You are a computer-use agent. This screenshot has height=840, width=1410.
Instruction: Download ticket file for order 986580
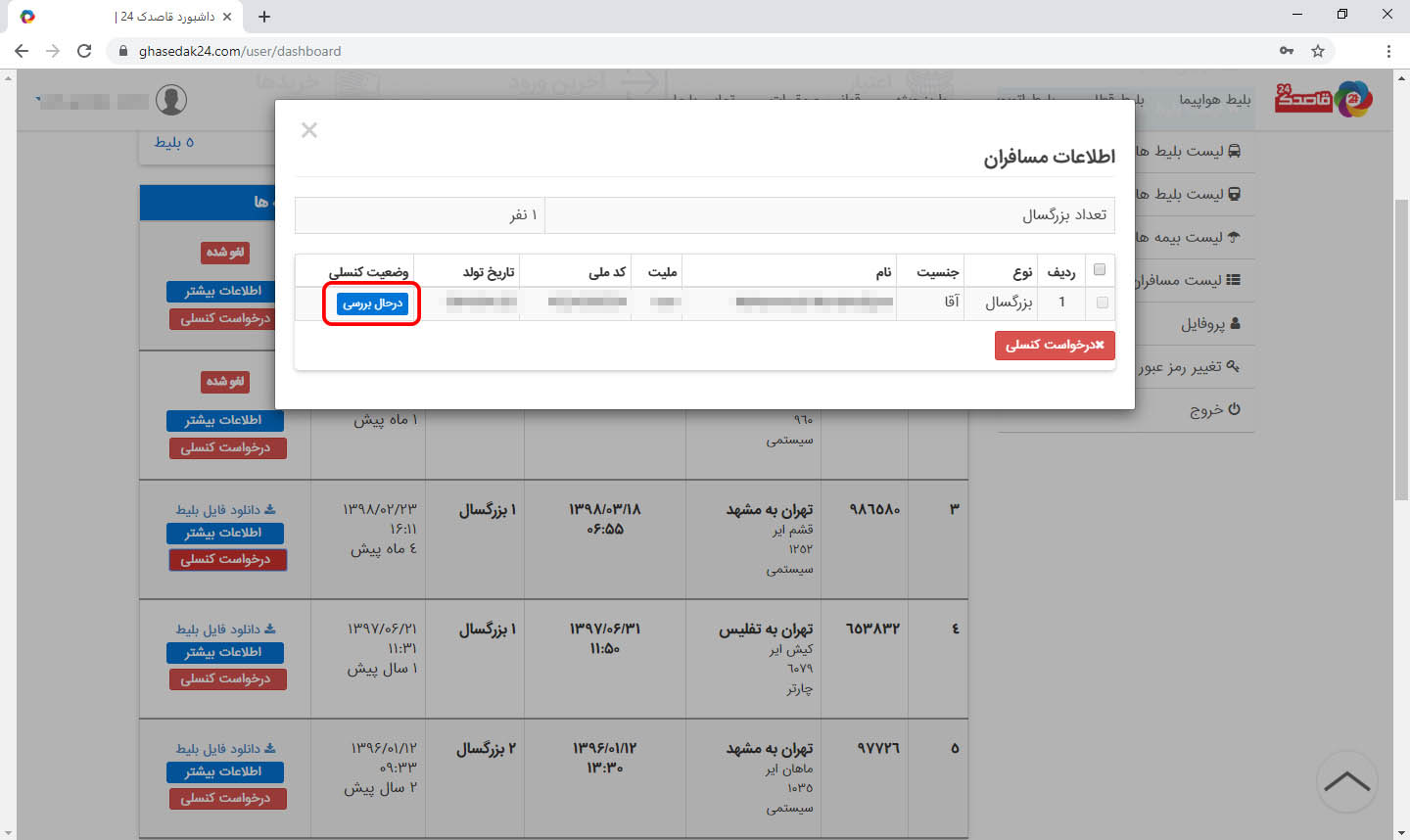coord(225,509)
